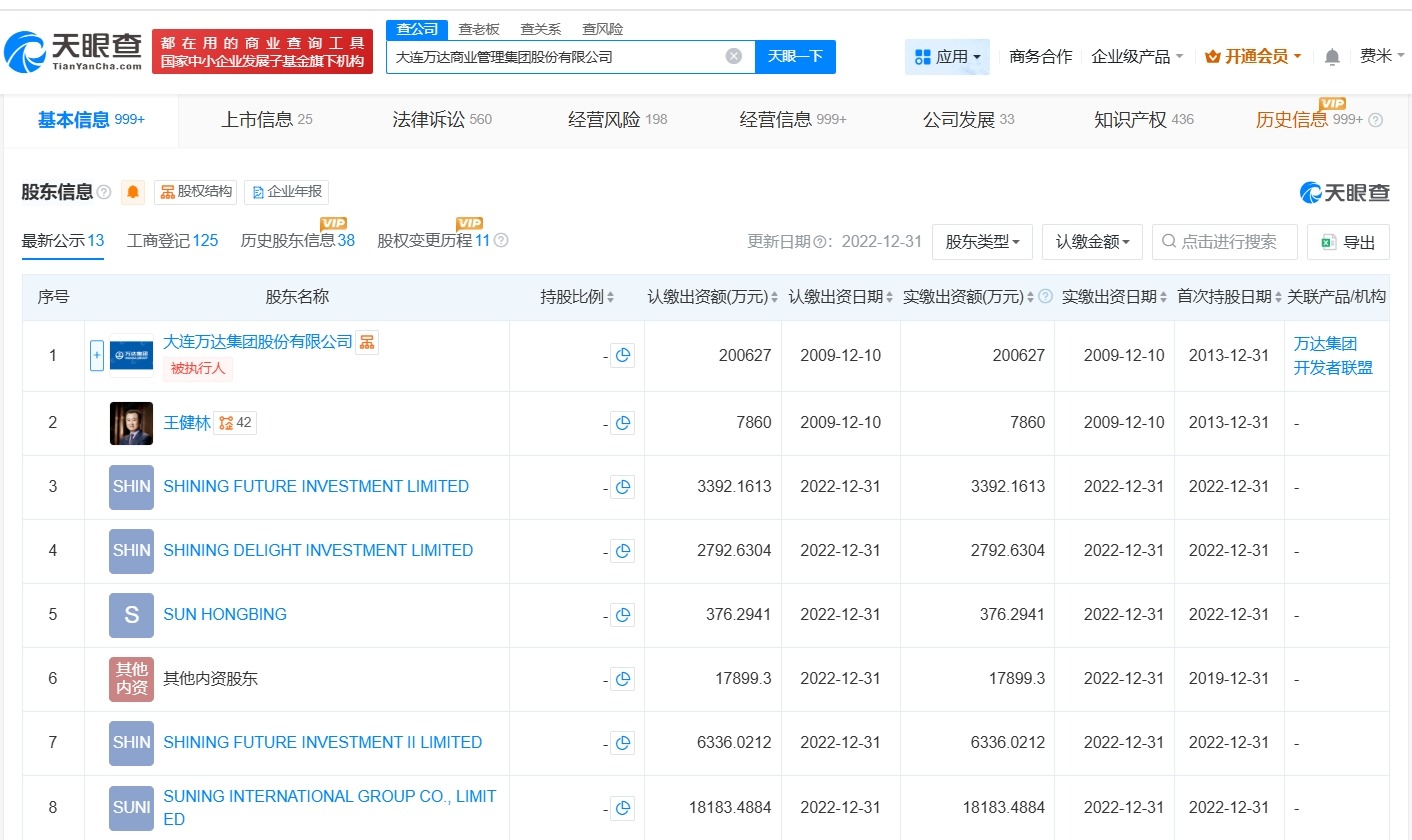
Task: Select the 工商登记125 tab
Action: click(172, 241)
